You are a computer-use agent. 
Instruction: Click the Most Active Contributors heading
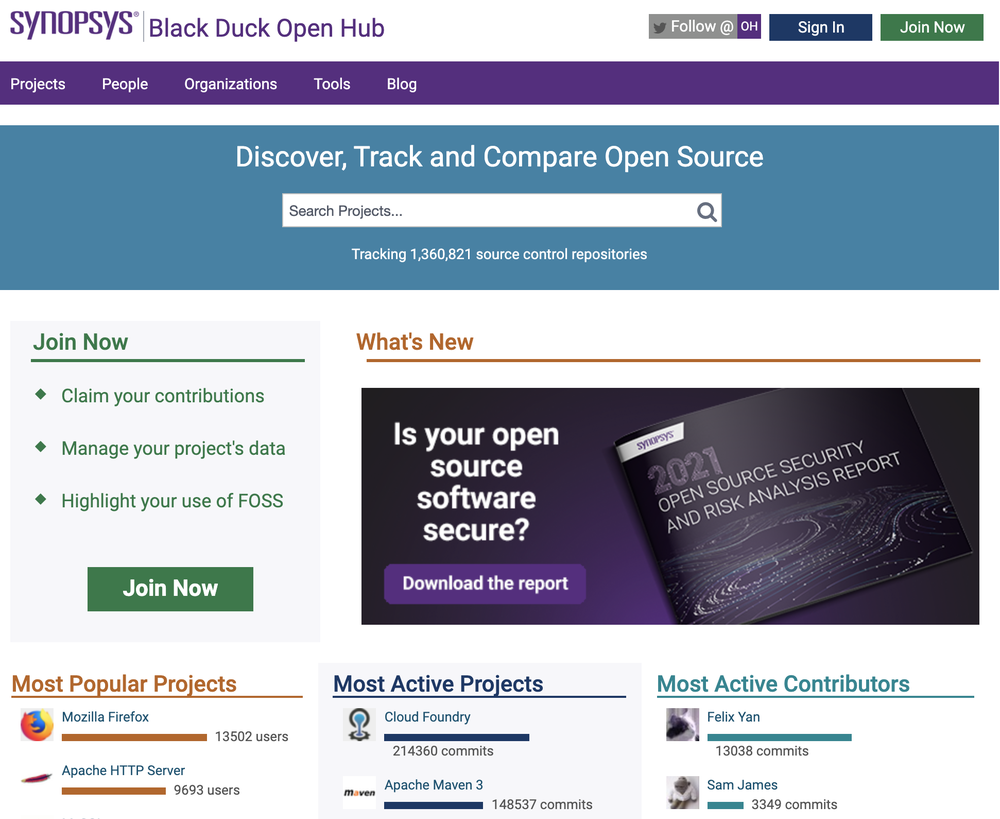pos(783,684)
